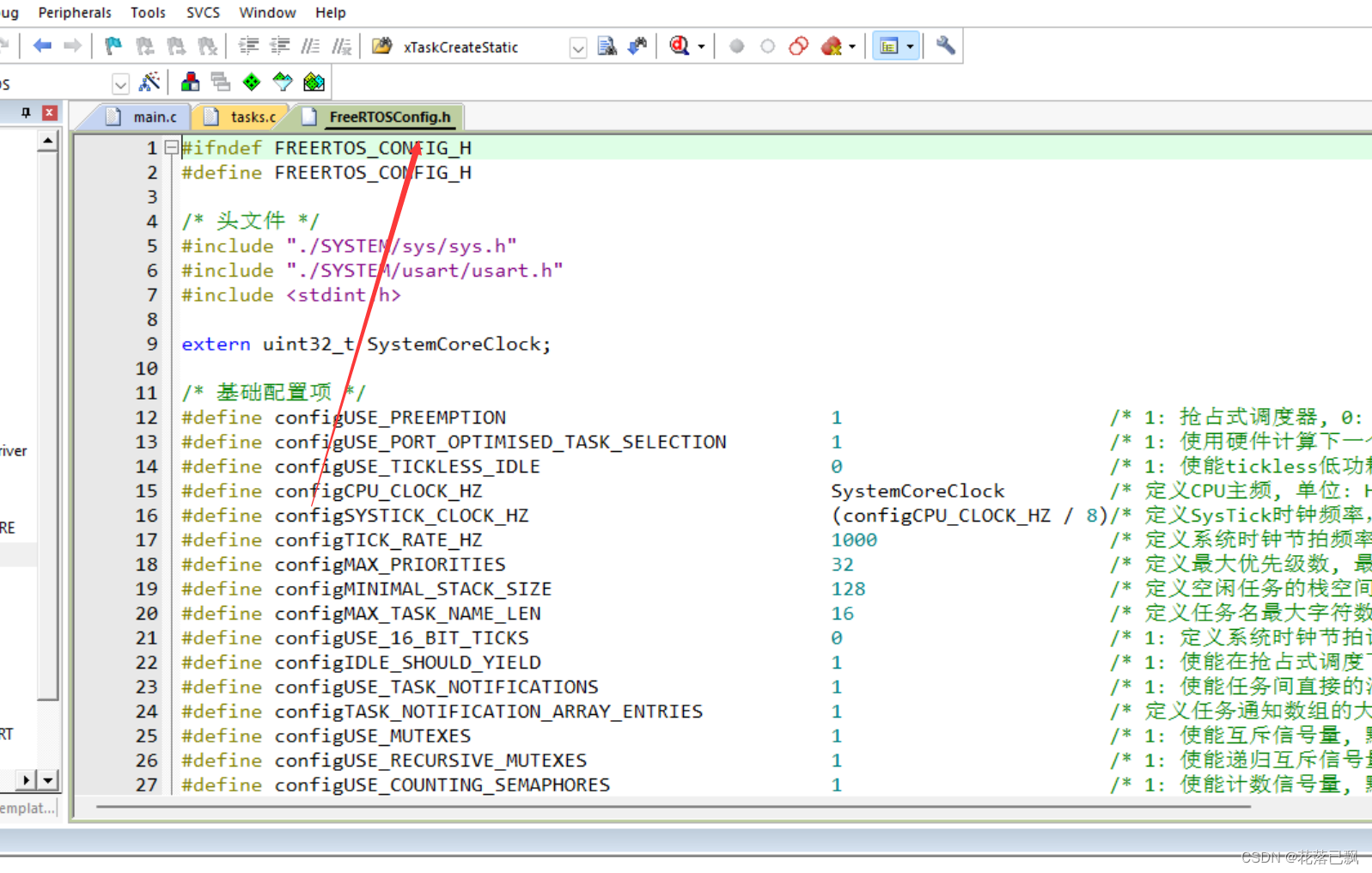
Task: Click the extern keyword on line 9
Action: click(x=216, y=345)
